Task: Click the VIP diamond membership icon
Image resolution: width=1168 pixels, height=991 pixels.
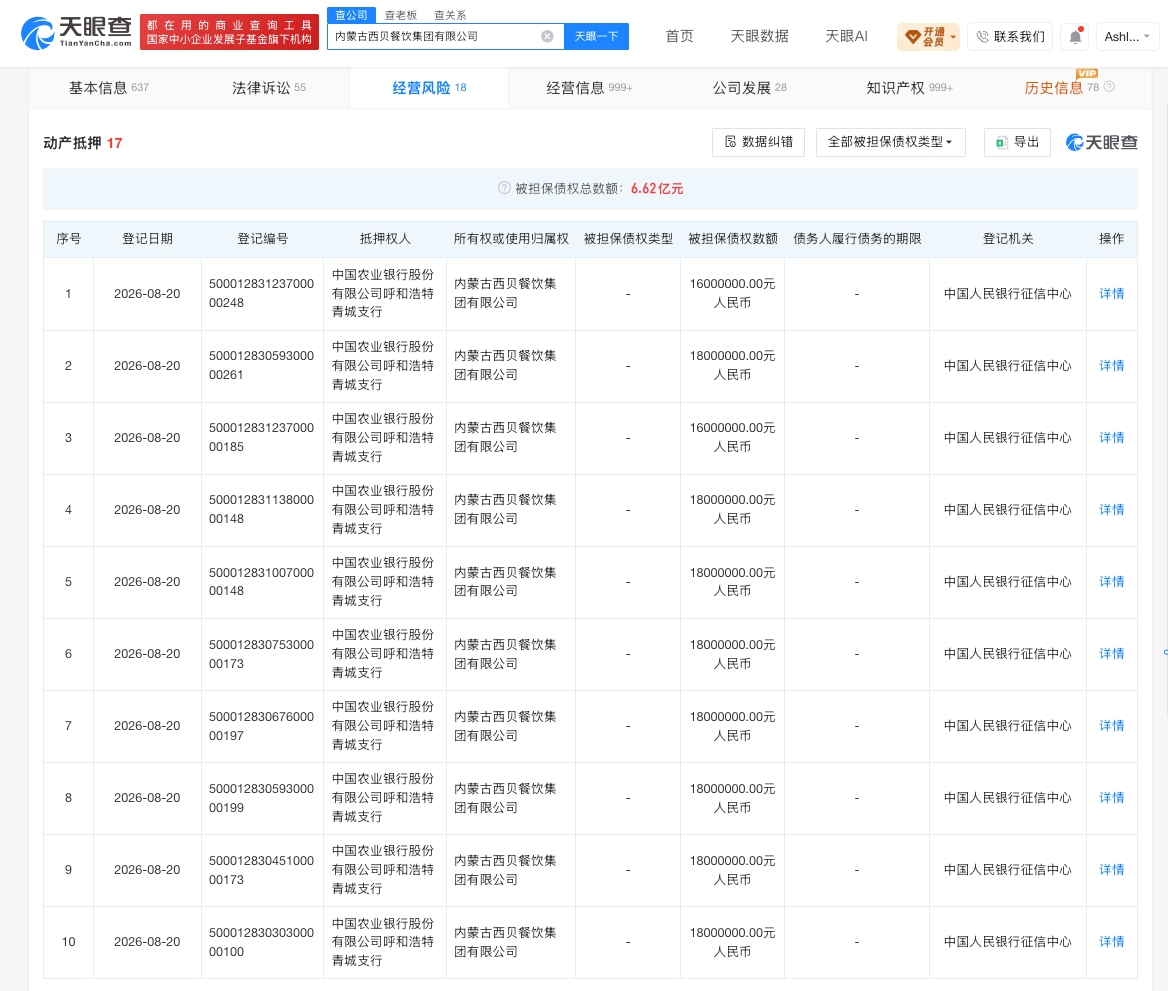Action: click(x=912, y=37)
